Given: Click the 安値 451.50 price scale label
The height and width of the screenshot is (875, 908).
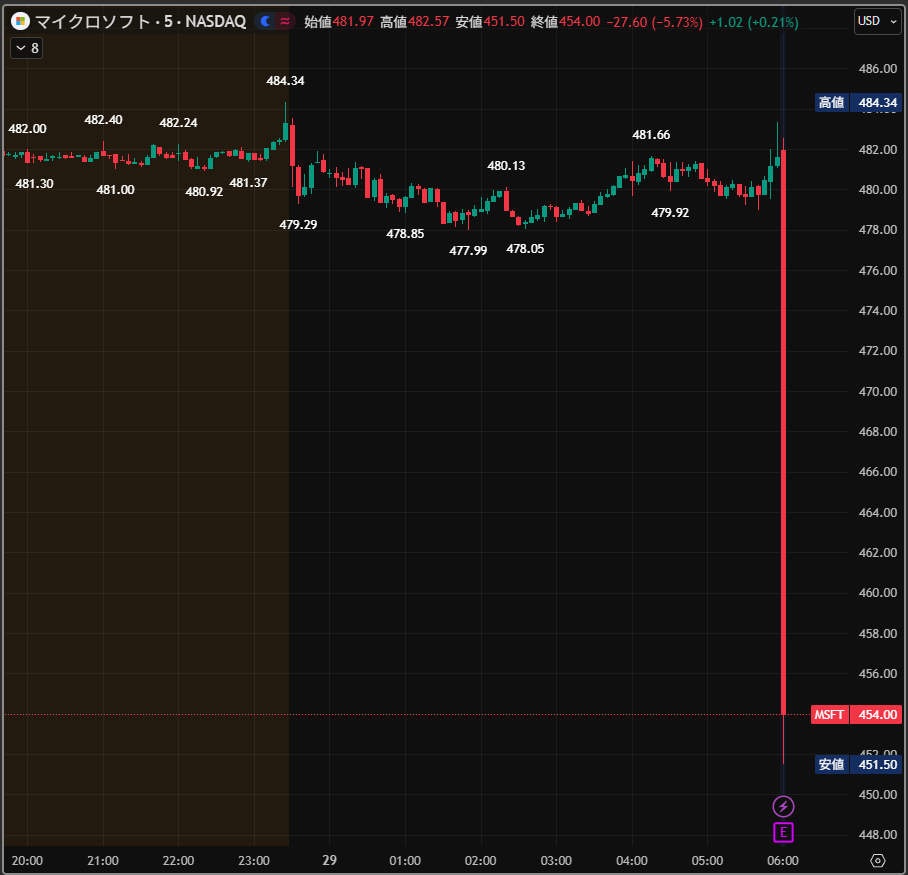Looking at the screenshot, I should coord(858,764).
